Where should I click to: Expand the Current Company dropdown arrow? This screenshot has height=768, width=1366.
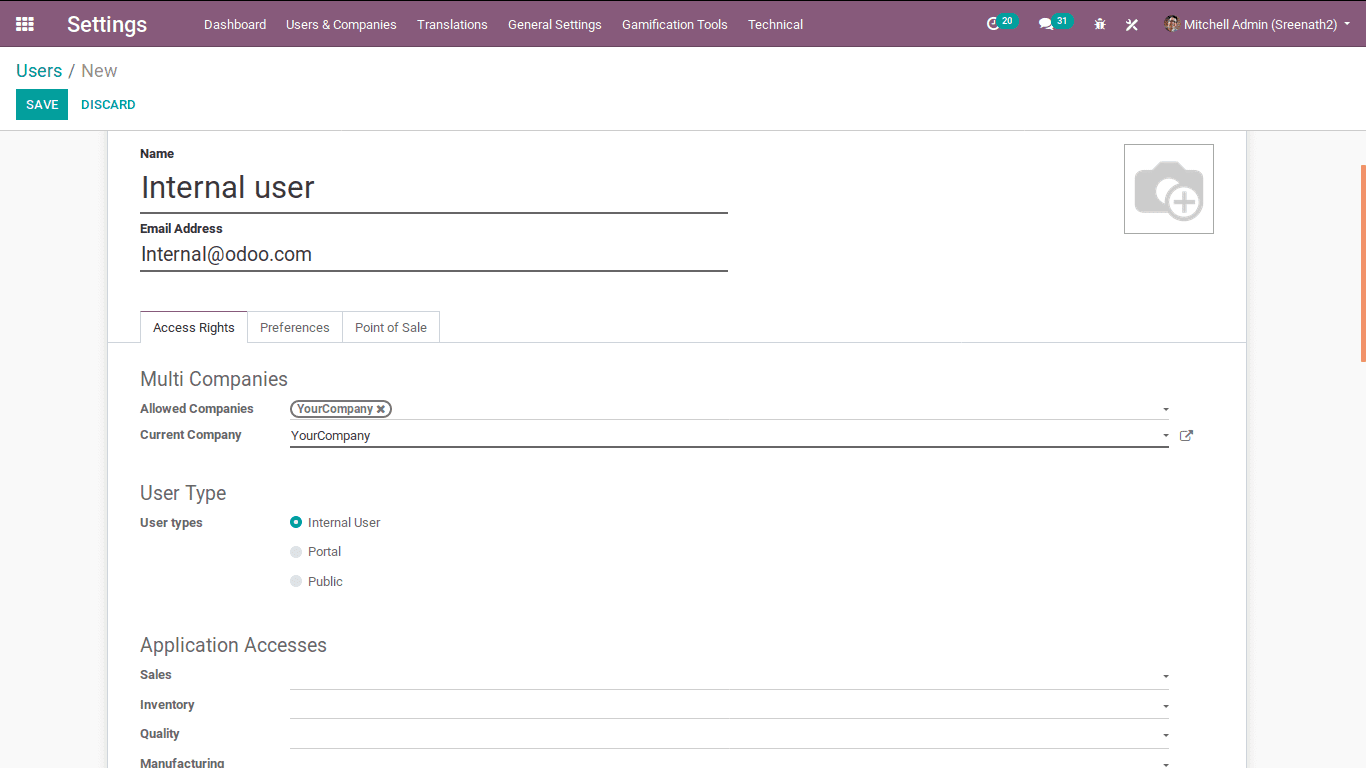click(x=1166, y=436)
